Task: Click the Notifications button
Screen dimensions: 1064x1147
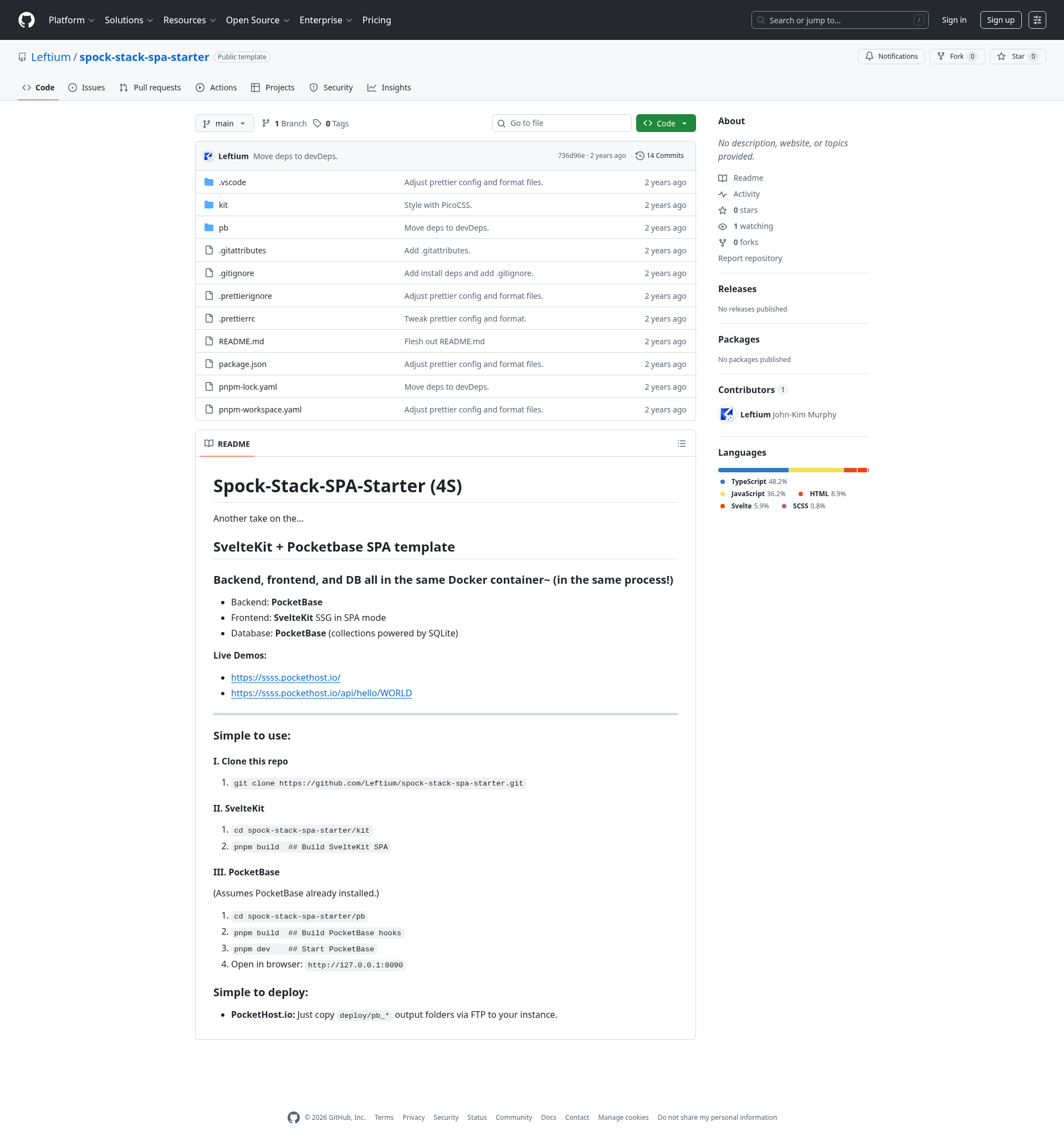Action: click(x=891, y=57)
